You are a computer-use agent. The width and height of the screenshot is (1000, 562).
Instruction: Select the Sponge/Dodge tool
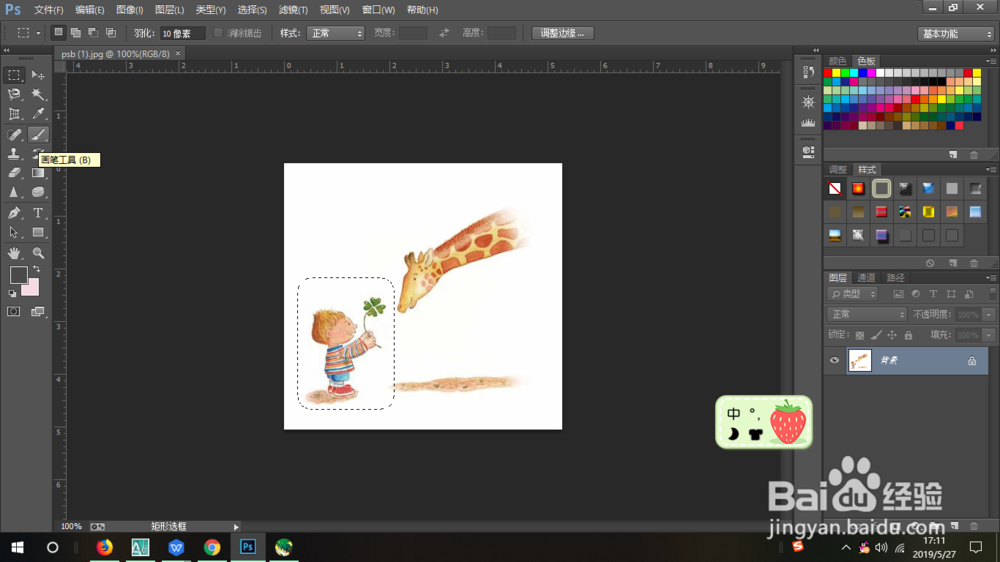tap(38, 192)
